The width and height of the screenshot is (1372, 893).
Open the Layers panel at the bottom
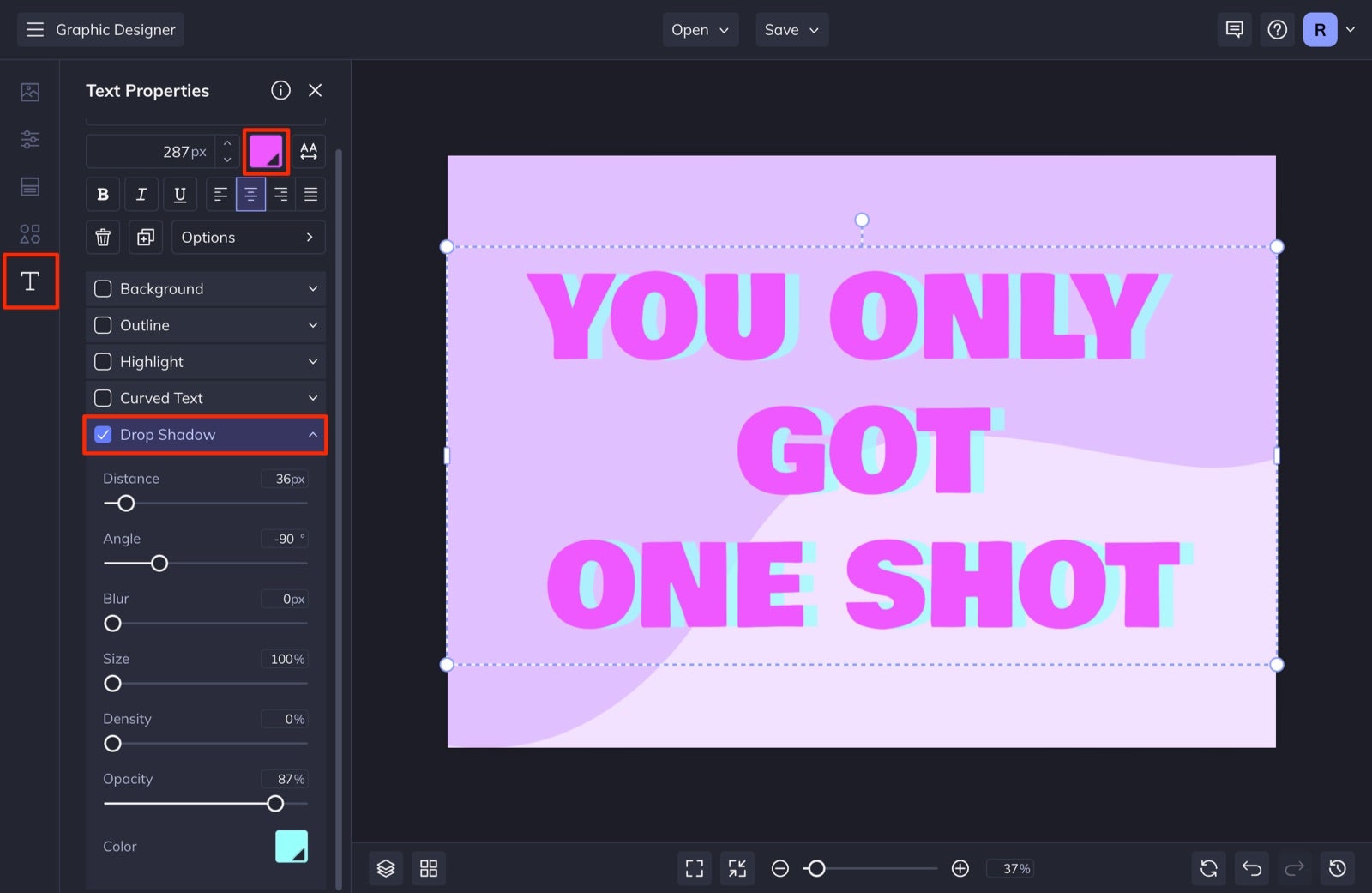pos(386,867)
